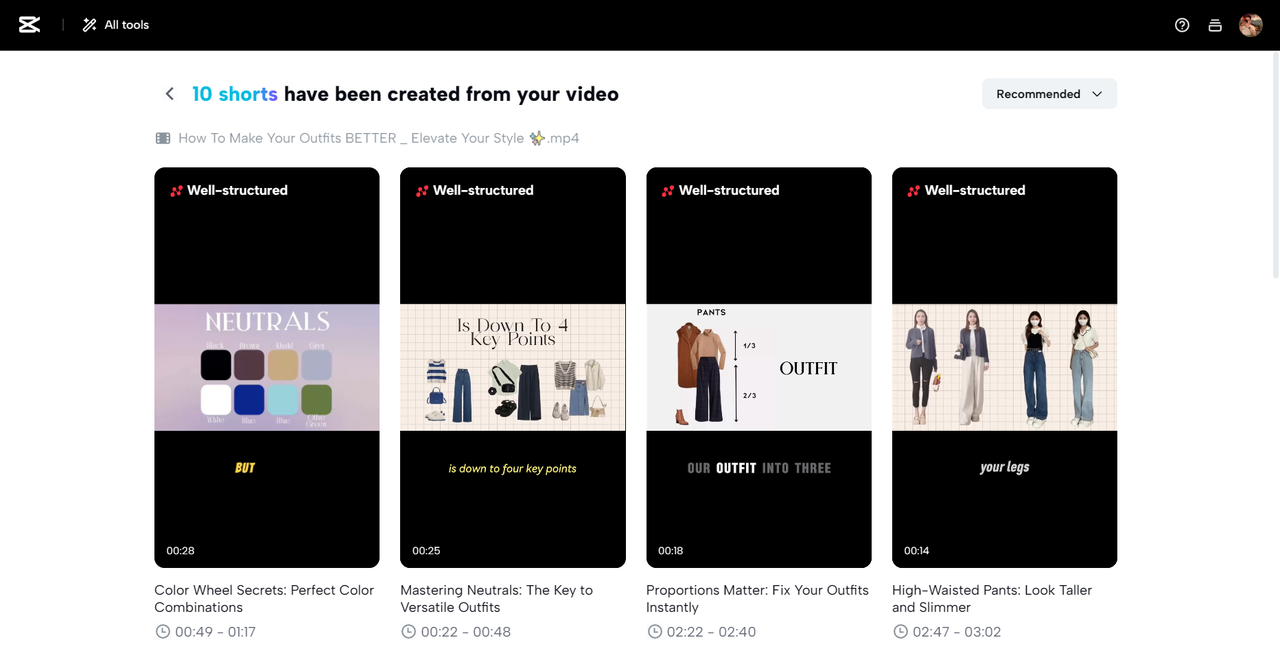
Task: Open the help question mark icon
Action: pyautogui.click(x=1182, y=25)
